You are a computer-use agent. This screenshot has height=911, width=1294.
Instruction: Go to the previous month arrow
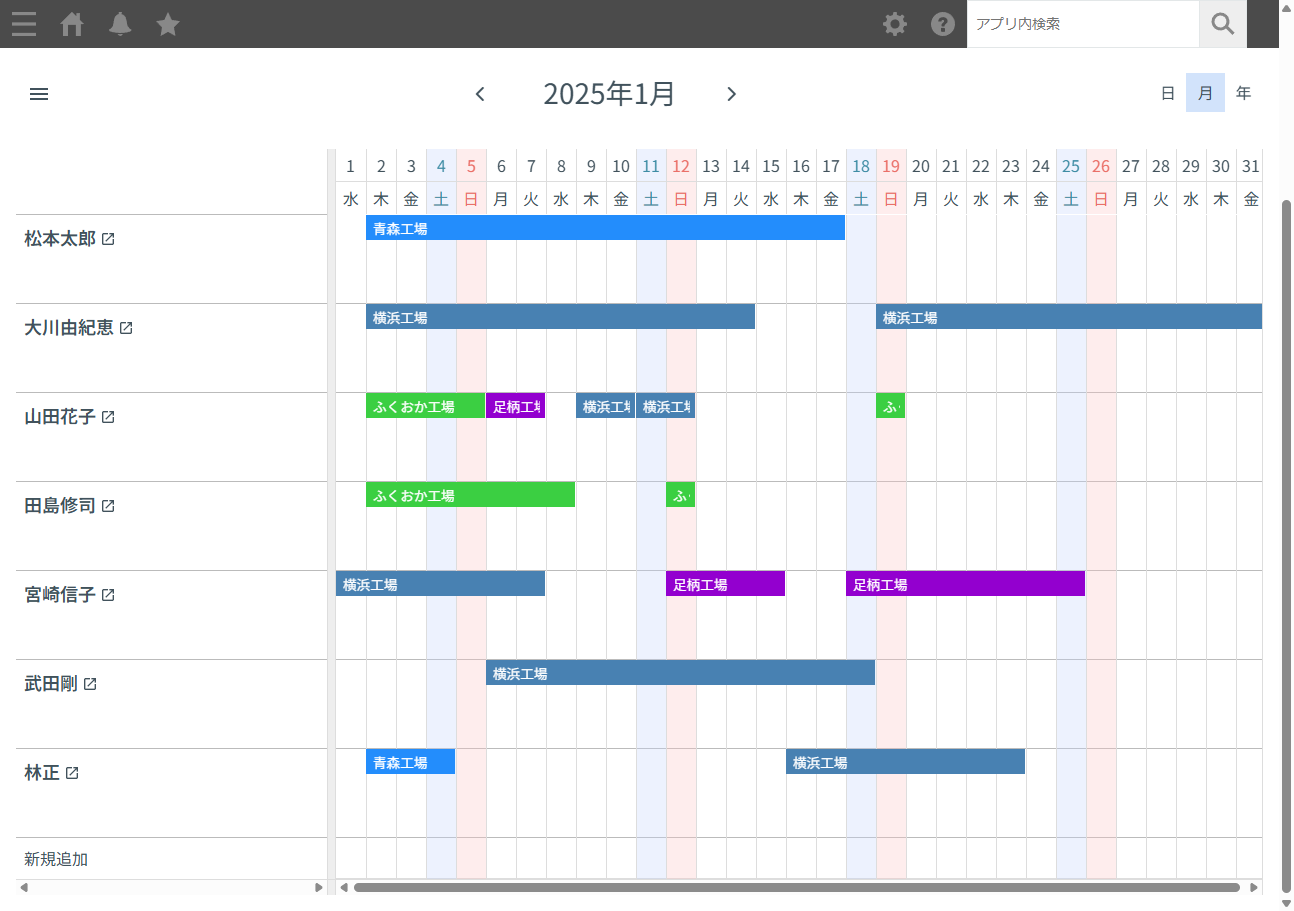point(480,94)
